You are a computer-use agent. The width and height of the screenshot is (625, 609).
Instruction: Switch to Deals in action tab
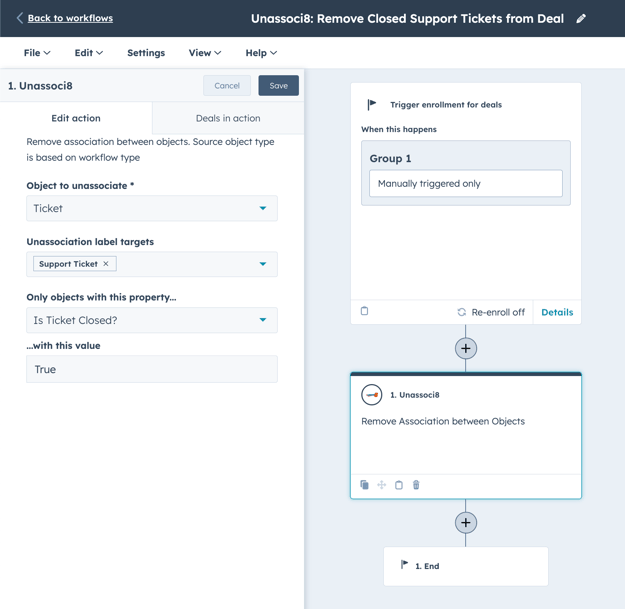(228, 118)
